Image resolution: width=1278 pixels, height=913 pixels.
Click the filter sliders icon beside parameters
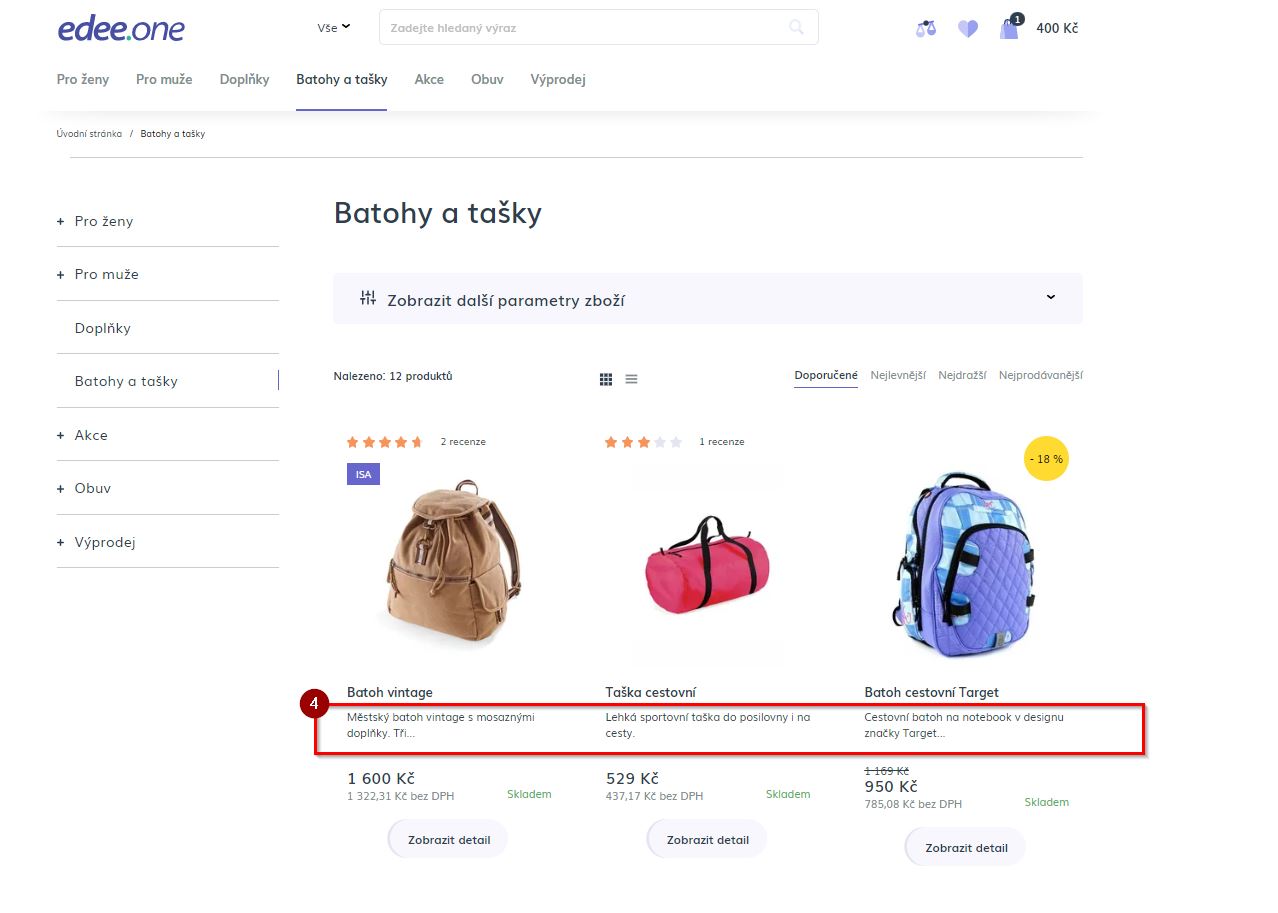[x=368, y=298]
